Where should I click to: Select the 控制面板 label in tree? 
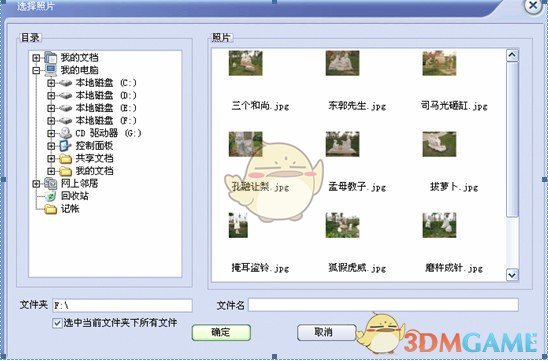click(x=94, y=146)
